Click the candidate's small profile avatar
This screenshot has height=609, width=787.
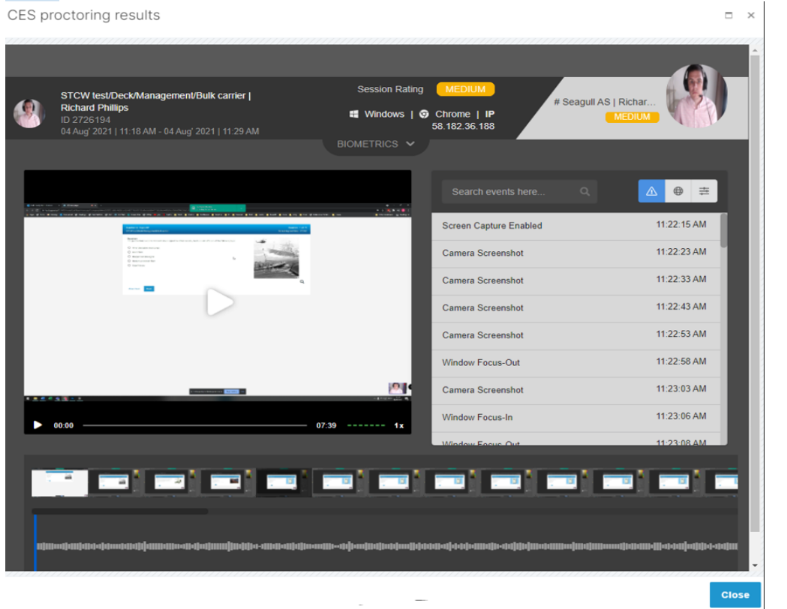pyautogui.click(x=29, y=113)
